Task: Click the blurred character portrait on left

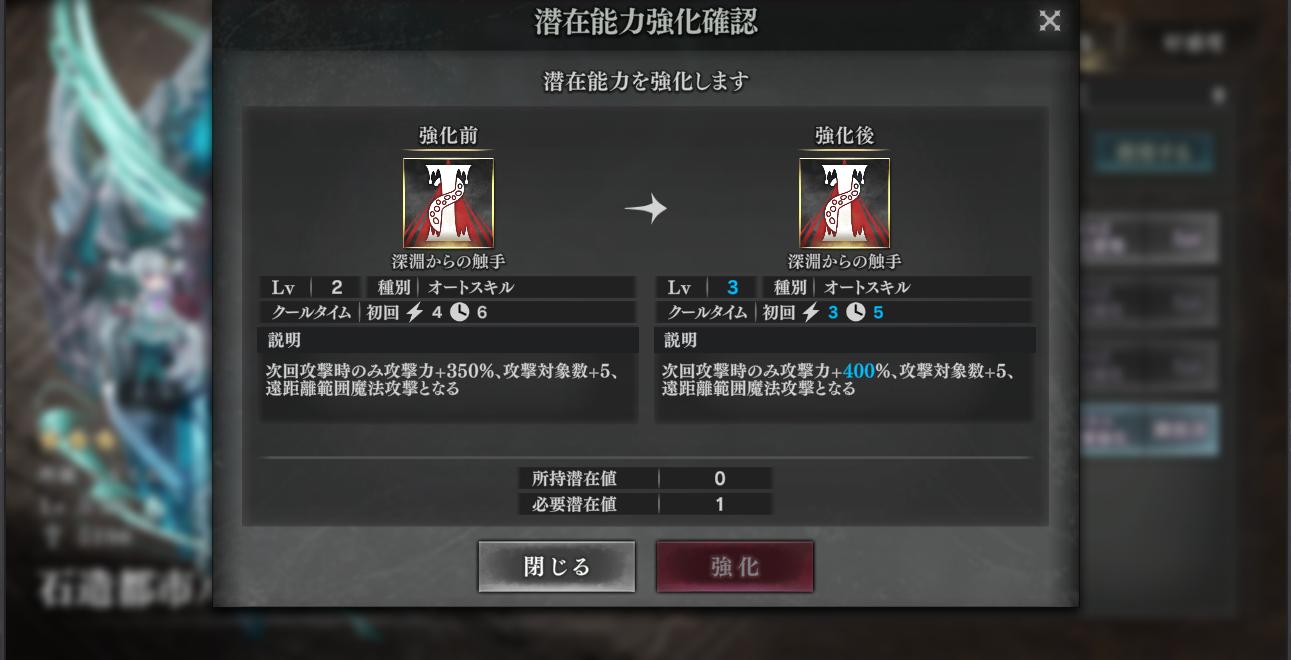Action: (x=115, y=330)
